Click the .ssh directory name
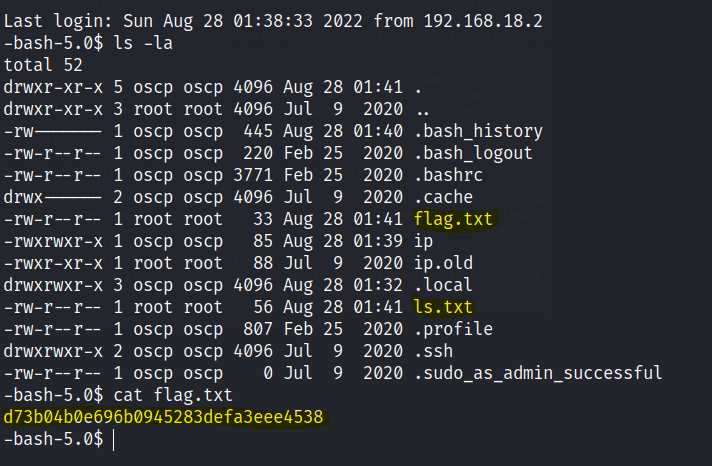Screen dimensions: 712x466 point(434,351)
